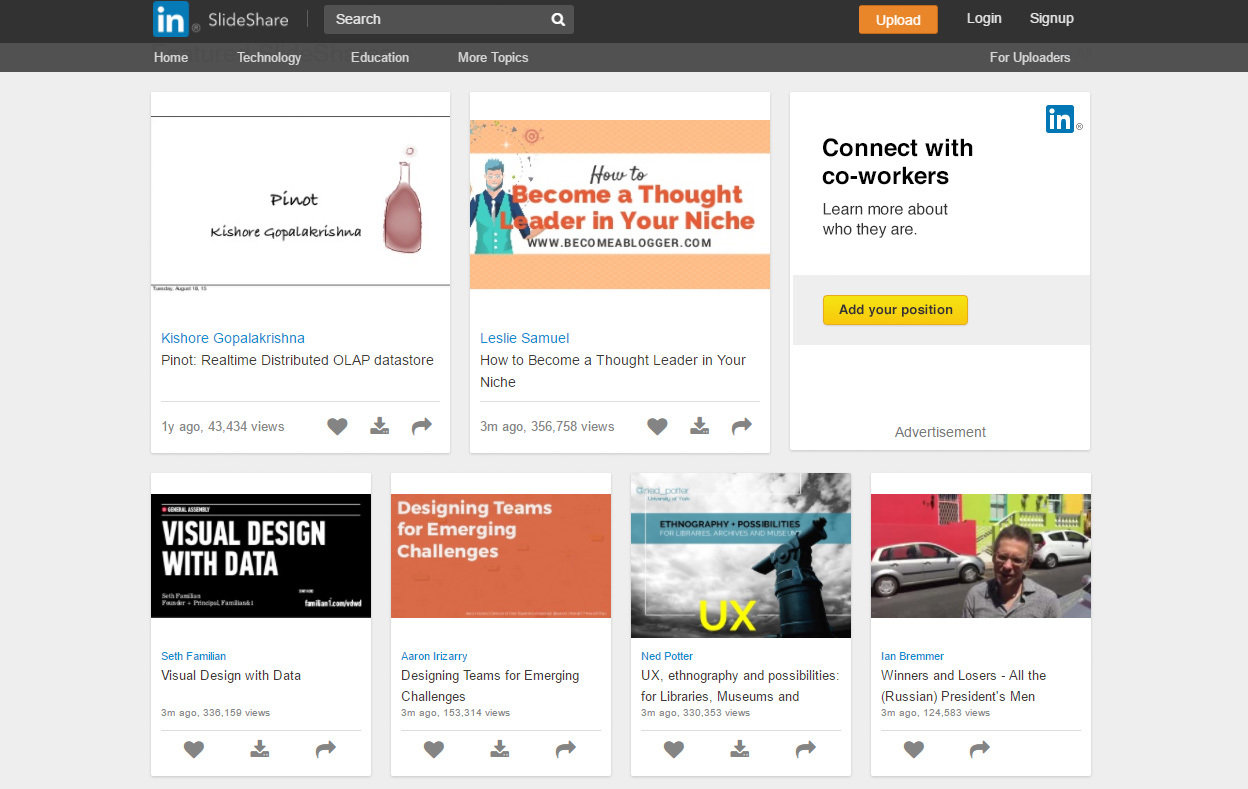Like the Pinot OLAP datastore slideshow
1248x789 pixels.
(338, 426)
